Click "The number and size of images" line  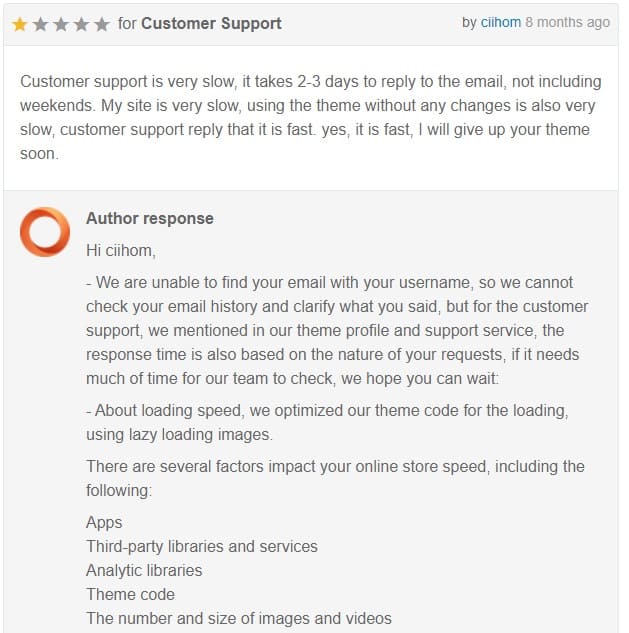point(239,618)
